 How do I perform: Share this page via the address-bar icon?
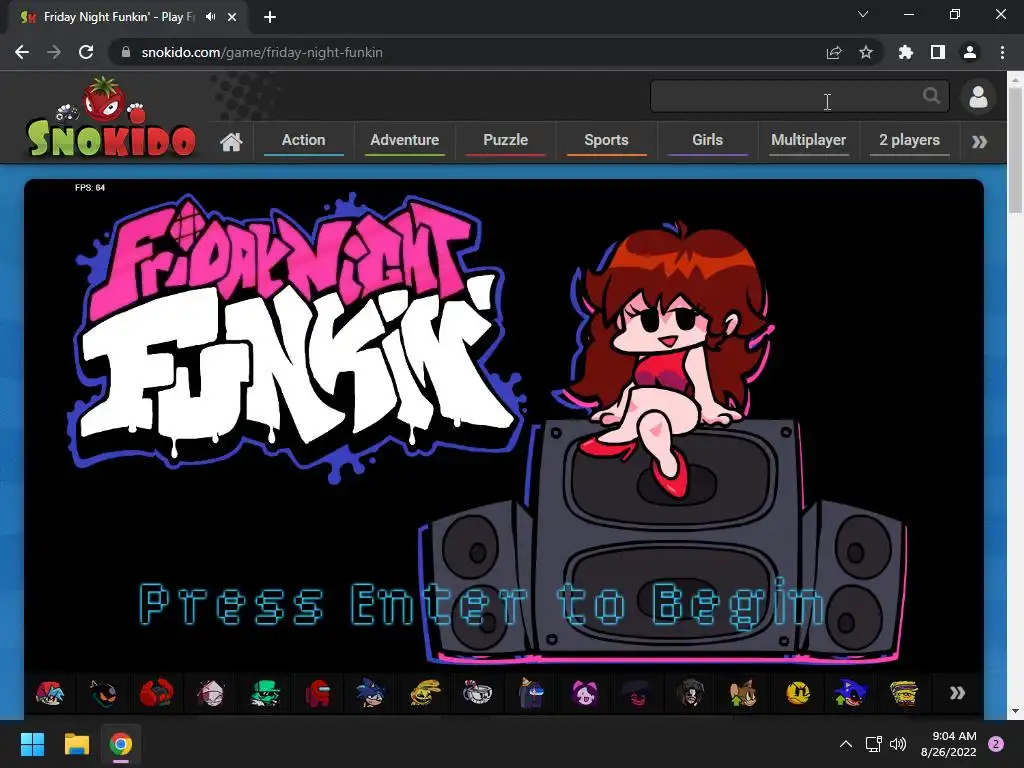(x=834, y=52)
